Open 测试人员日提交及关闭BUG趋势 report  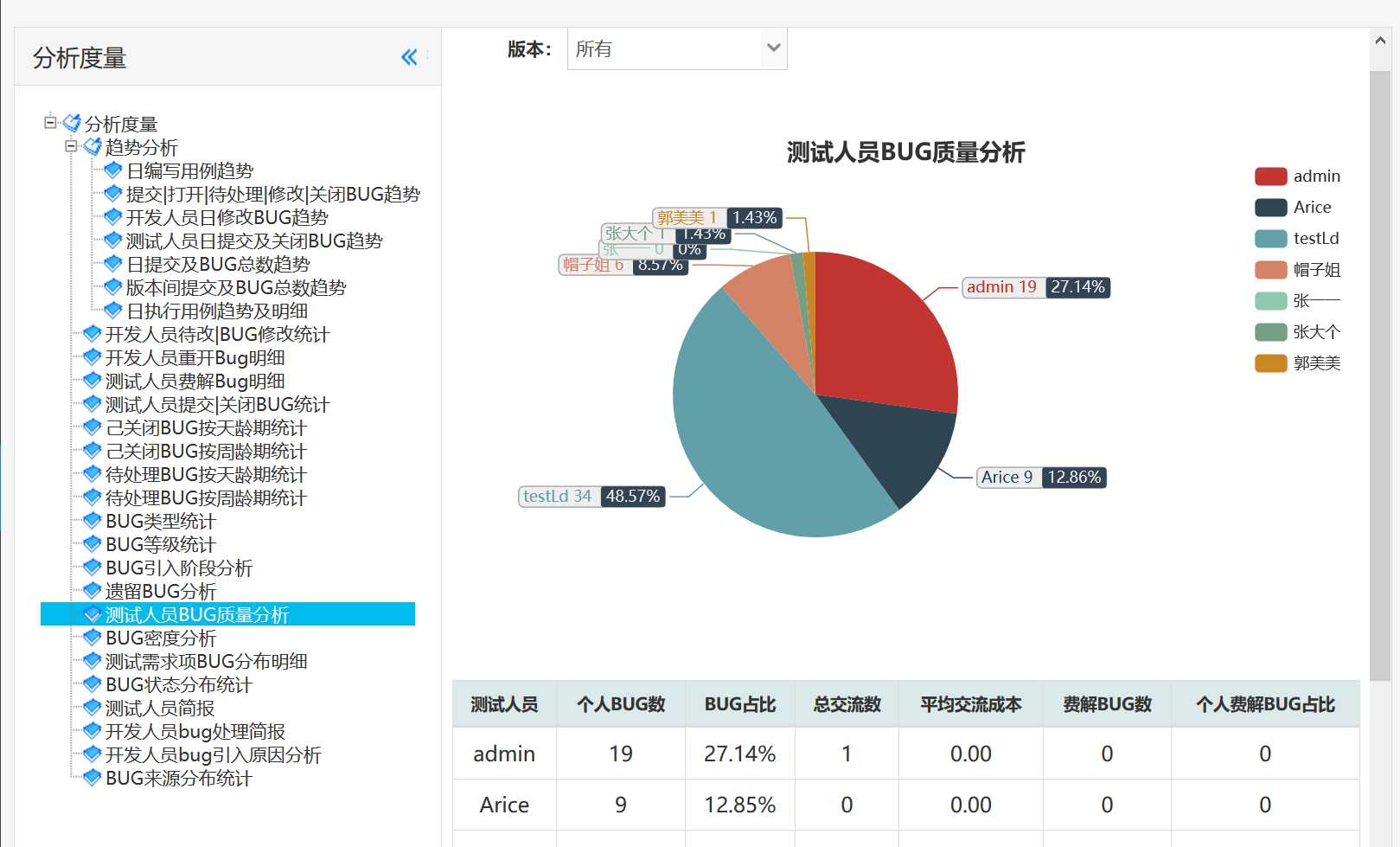pos(254,241)
